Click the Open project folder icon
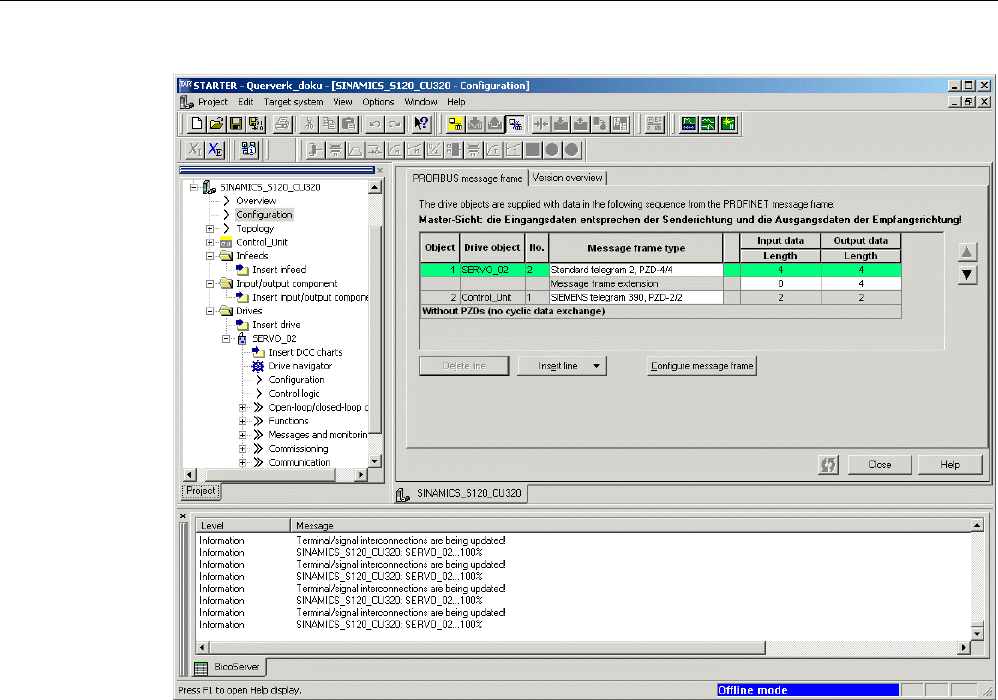Image resolution: width=998 pixels, height=700 pixels. coord(216,124)
